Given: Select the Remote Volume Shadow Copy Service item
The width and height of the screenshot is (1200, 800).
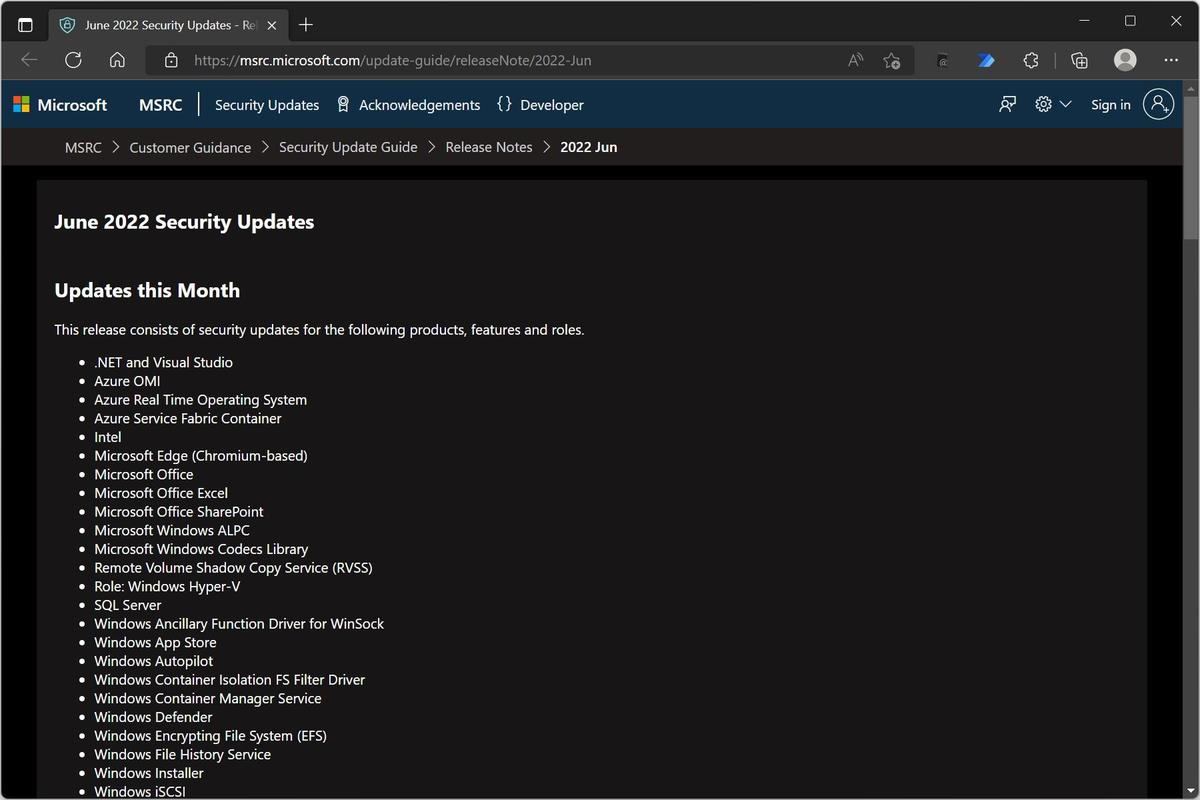Looking at the screenshot, I should [233, 568].
